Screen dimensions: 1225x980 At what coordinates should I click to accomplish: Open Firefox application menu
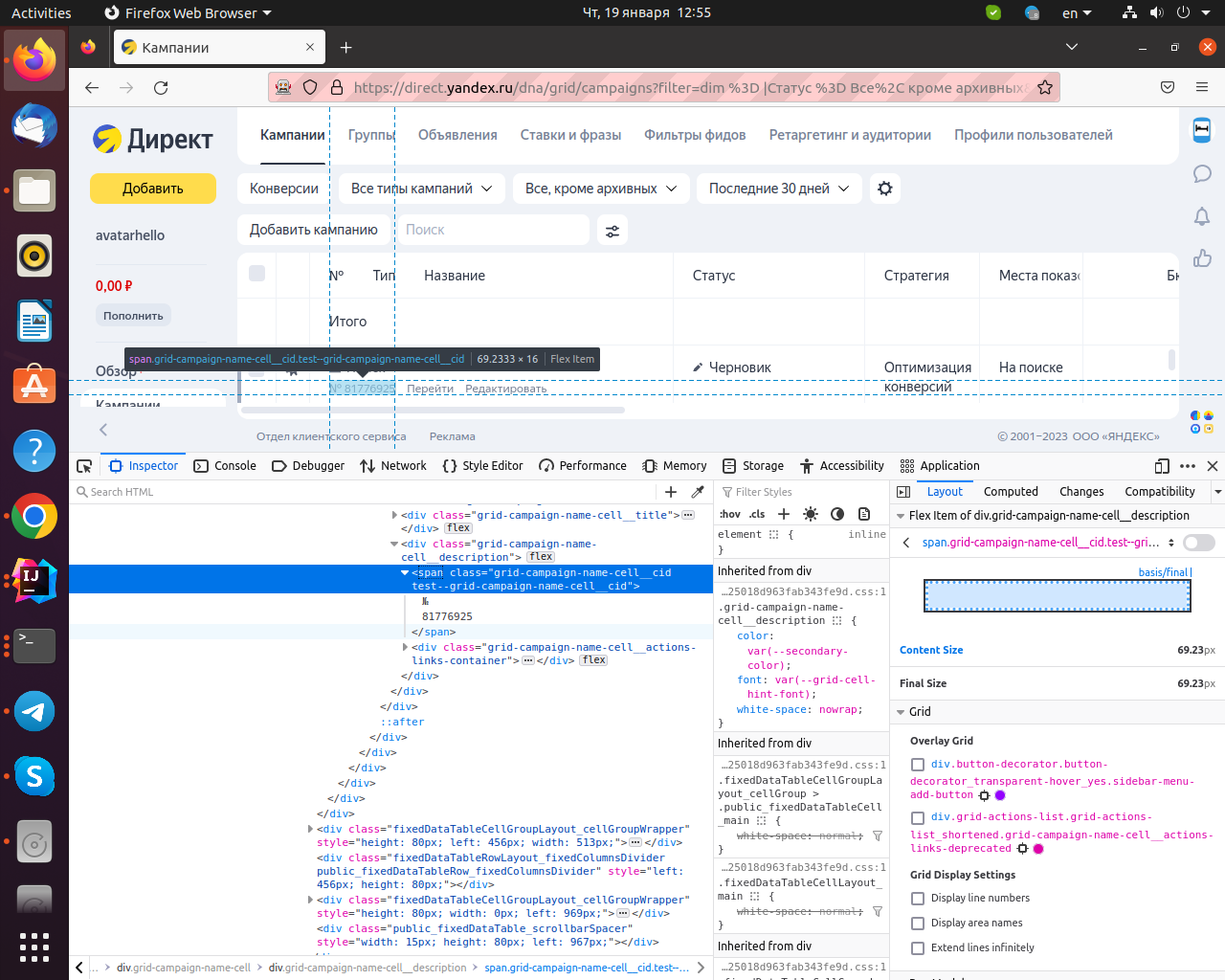point(1202,87)
